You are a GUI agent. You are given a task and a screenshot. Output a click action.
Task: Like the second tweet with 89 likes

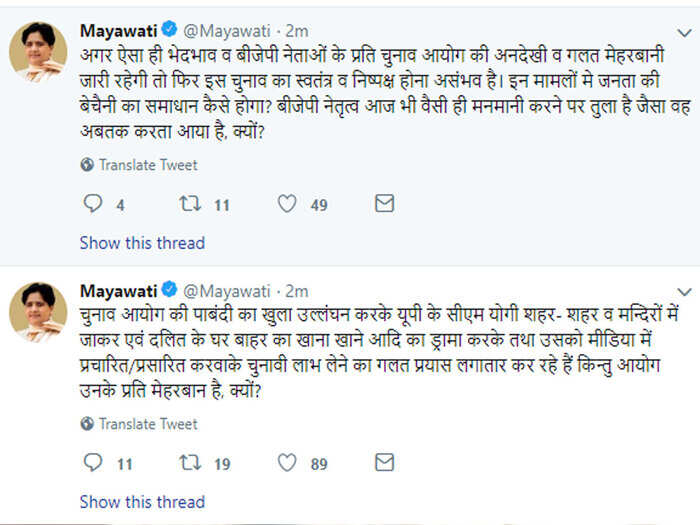pos(287,462)
